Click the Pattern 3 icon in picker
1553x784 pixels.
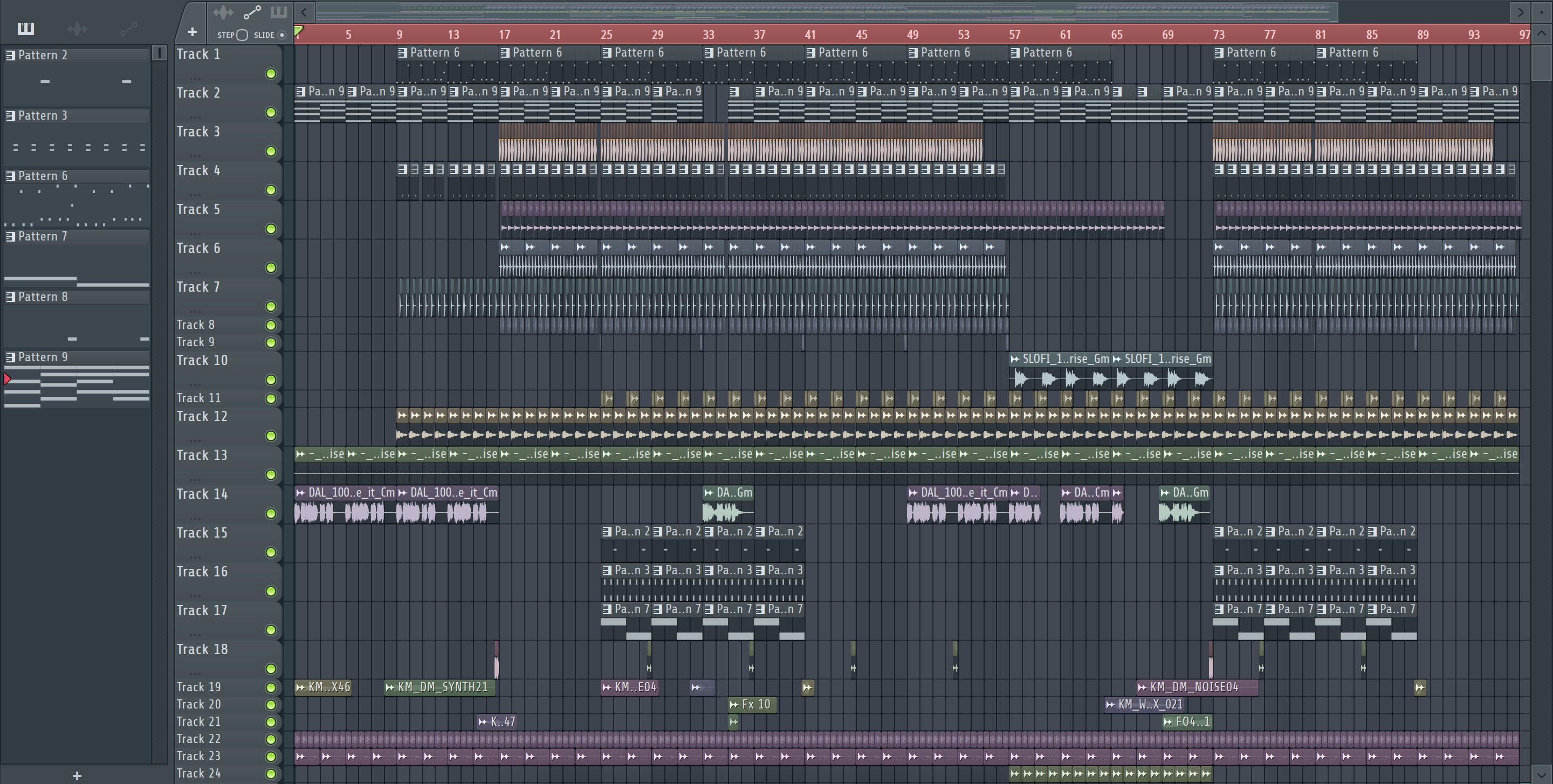coord(10,116)
